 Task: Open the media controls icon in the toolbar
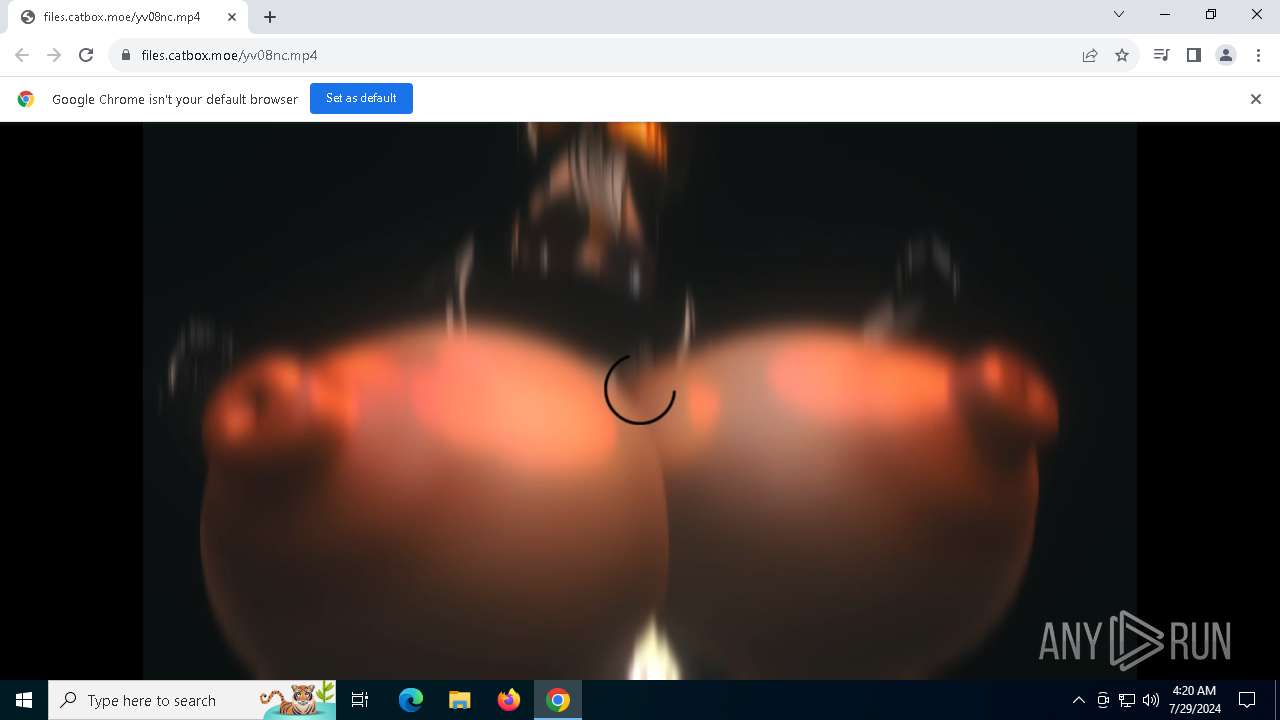(1161, 55)
